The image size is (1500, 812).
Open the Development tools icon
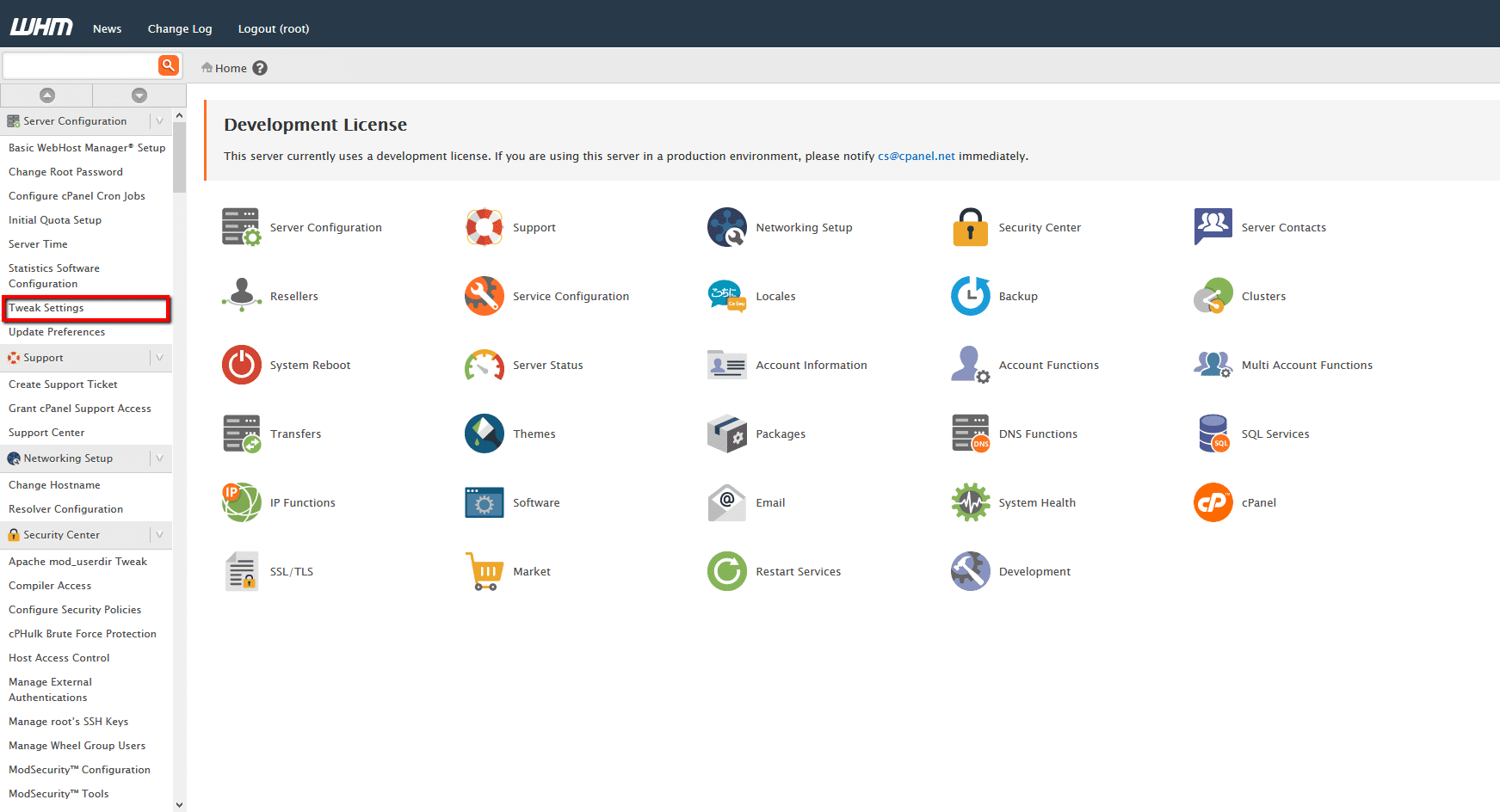[971, 571]
